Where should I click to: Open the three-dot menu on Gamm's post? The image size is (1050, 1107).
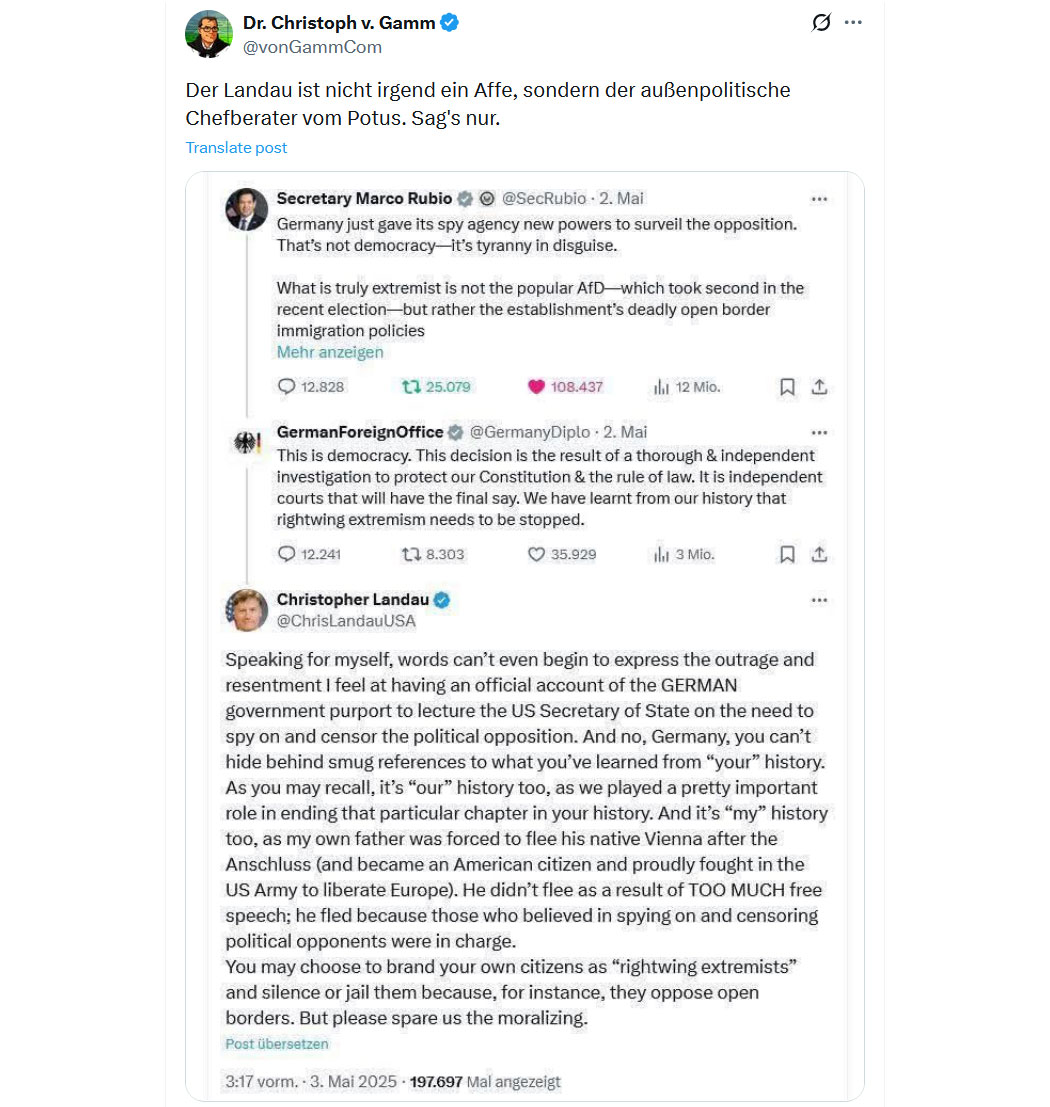[853, 23]
